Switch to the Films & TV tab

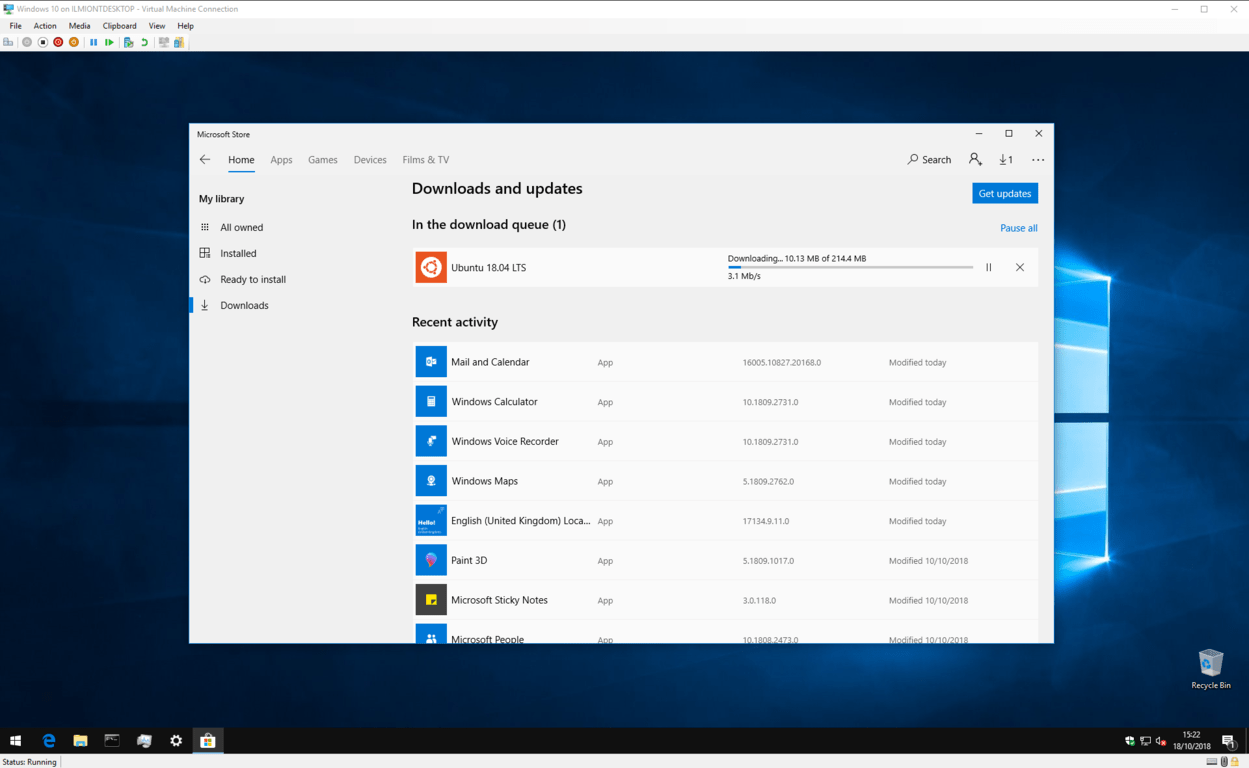pyautogui.click(x=426, y=160)
